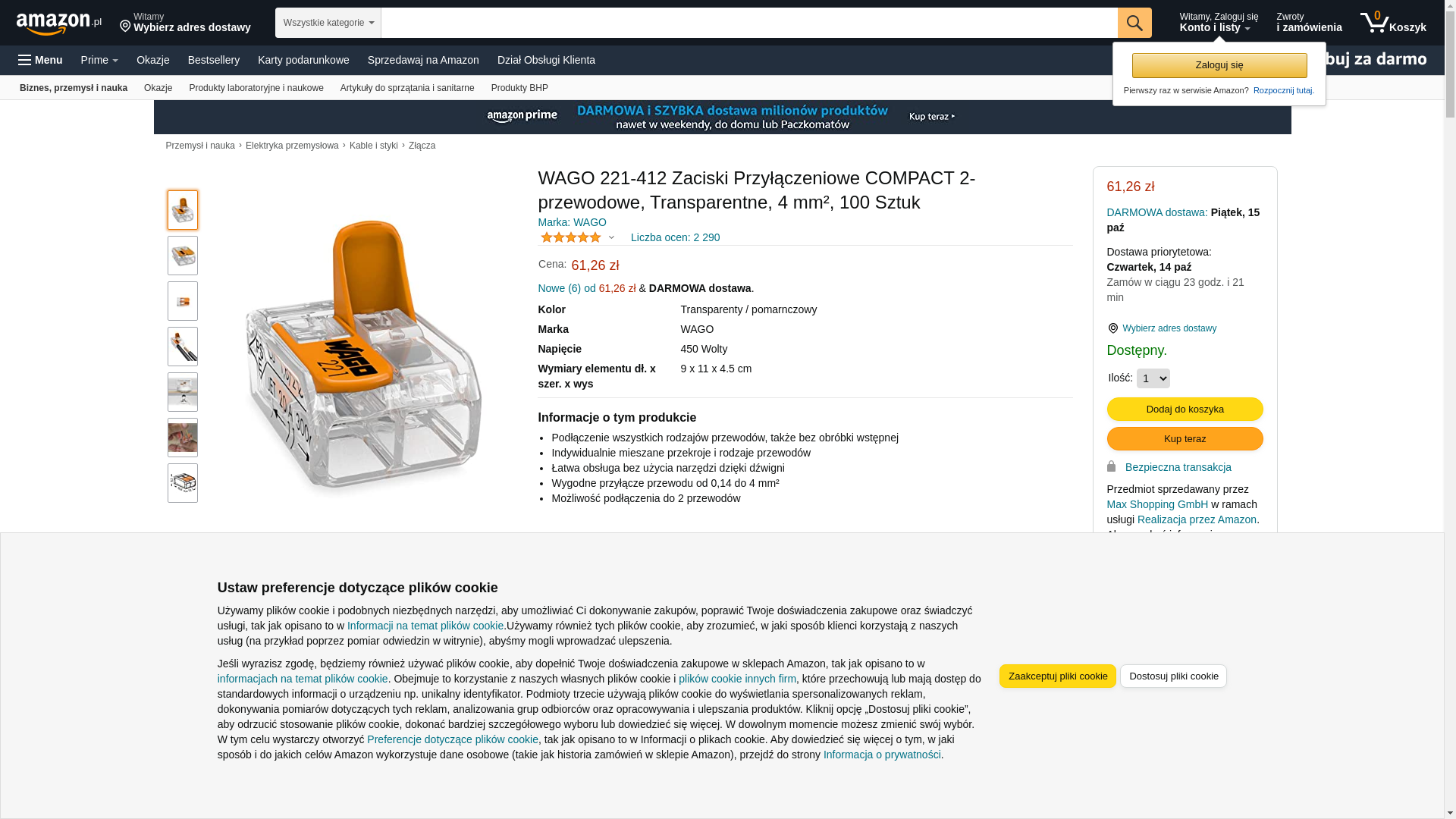The height and width of the screenshot is (819, 1456).
Task: Select the last product thumbnail showing the box
Action: [x=183, y=483]
